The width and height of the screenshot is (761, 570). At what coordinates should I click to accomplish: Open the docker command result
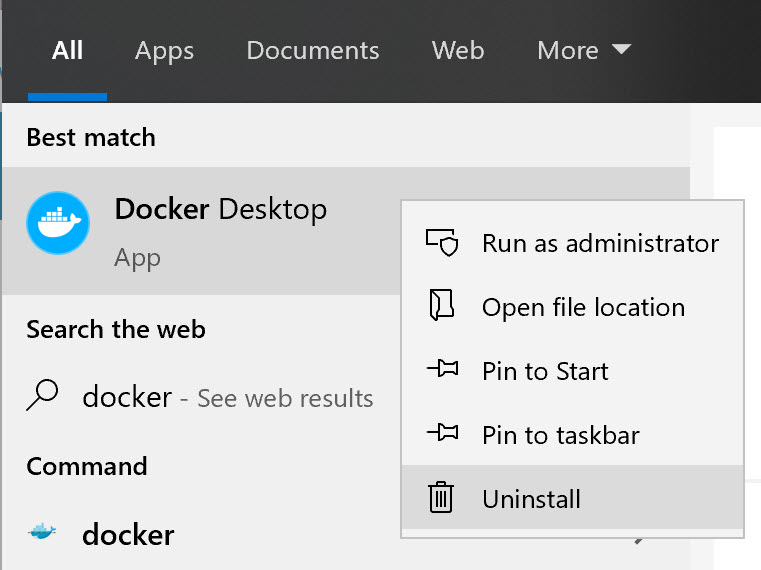coord(128,534)
